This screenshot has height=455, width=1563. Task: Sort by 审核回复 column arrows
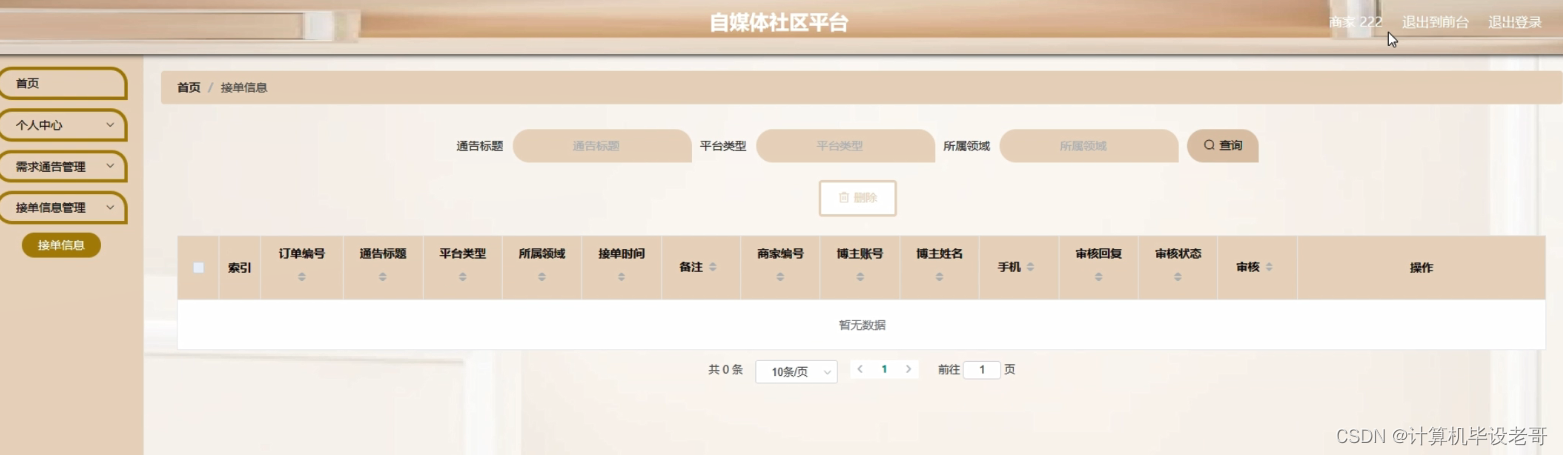pos(1099,277)
